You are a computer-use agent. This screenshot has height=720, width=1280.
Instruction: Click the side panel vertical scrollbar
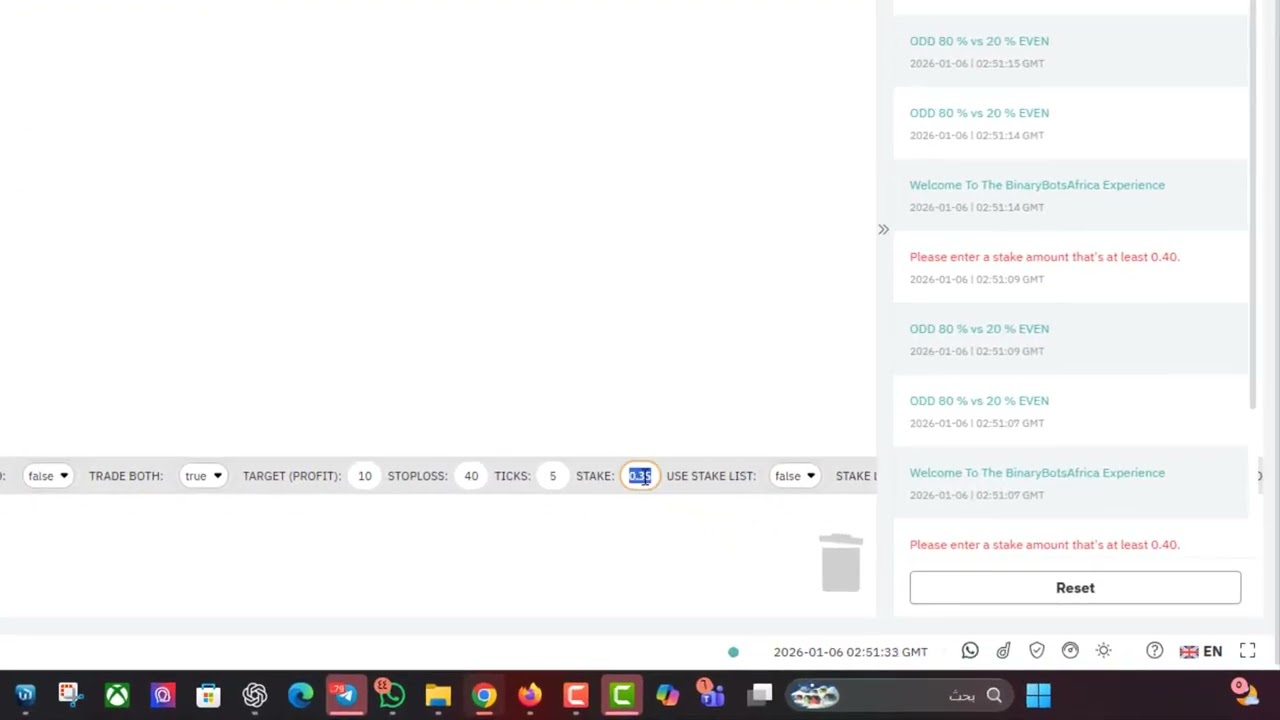coord(1253,205)
